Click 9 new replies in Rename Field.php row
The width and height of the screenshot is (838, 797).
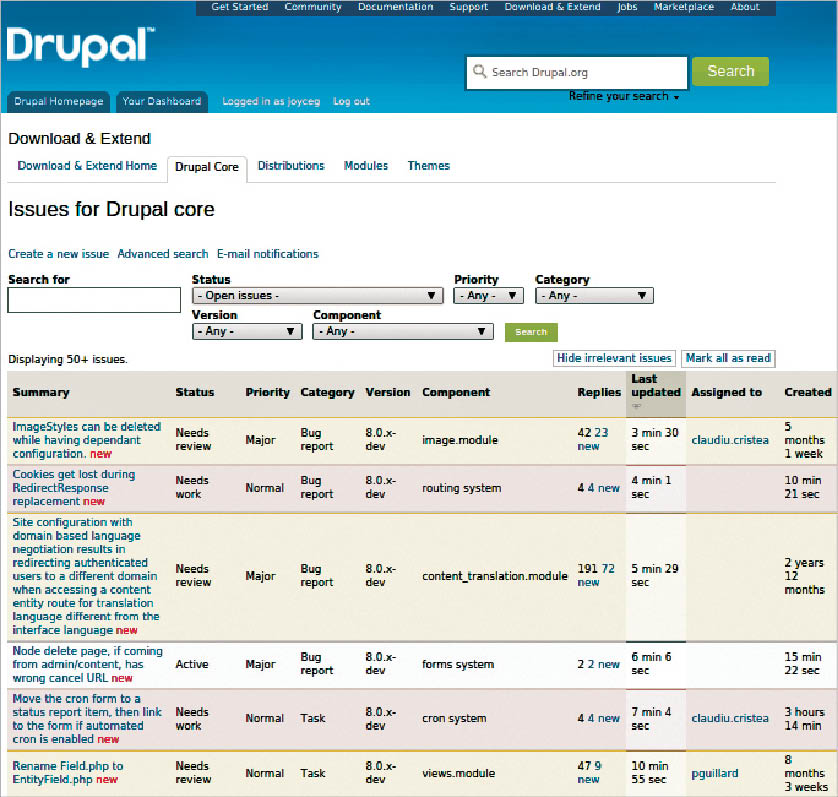pyautogui.click(x=589, y=772)
